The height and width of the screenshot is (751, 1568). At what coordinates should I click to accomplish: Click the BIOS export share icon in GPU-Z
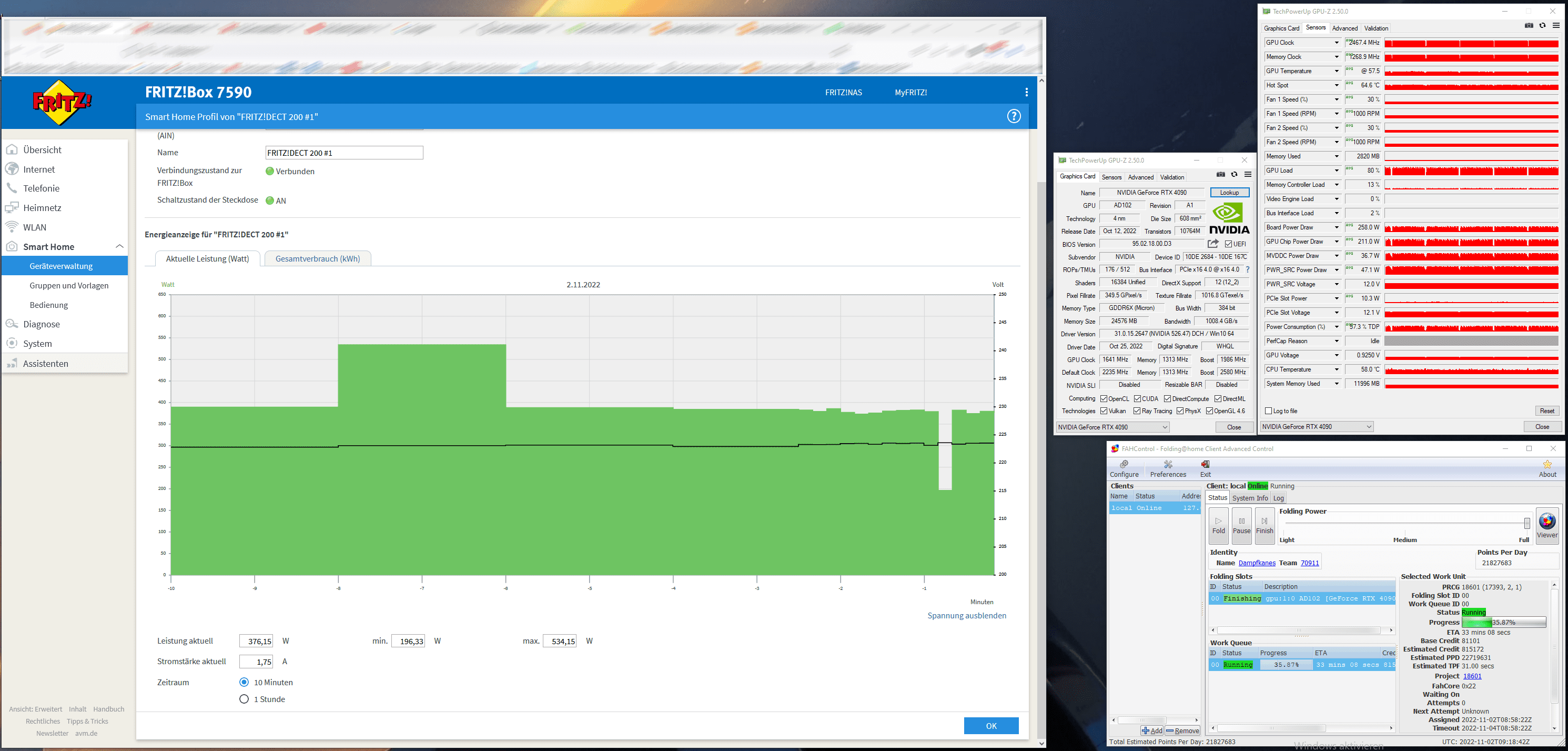tap(1213, 244)
